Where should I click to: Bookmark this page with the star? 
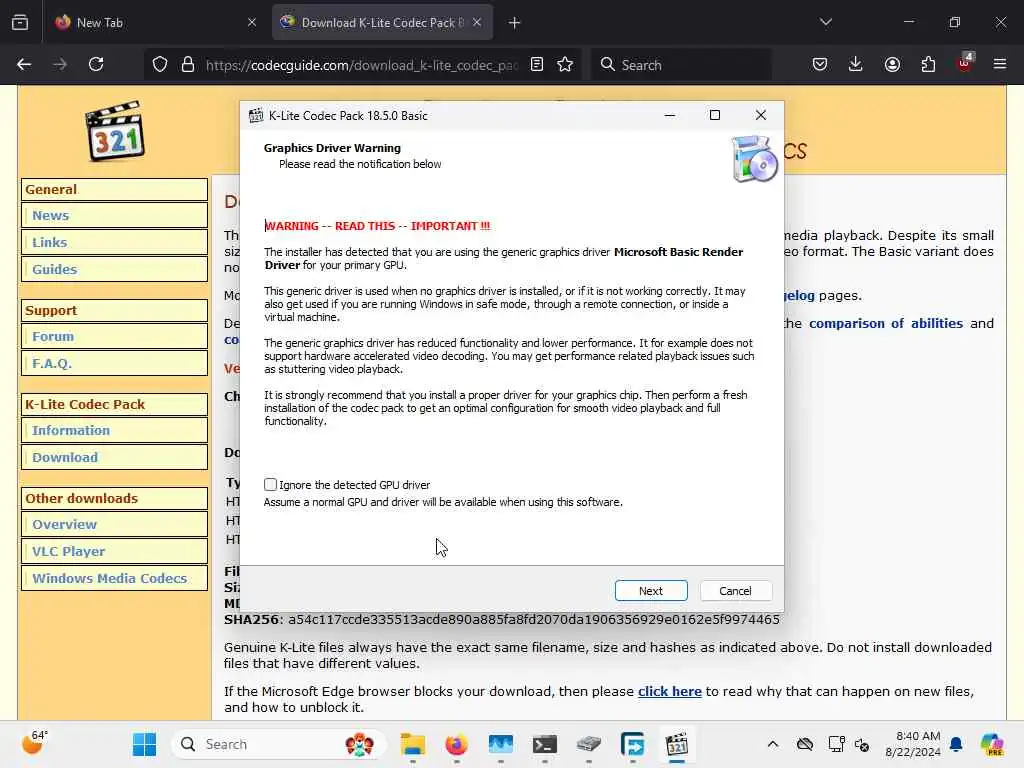point(566,64)
